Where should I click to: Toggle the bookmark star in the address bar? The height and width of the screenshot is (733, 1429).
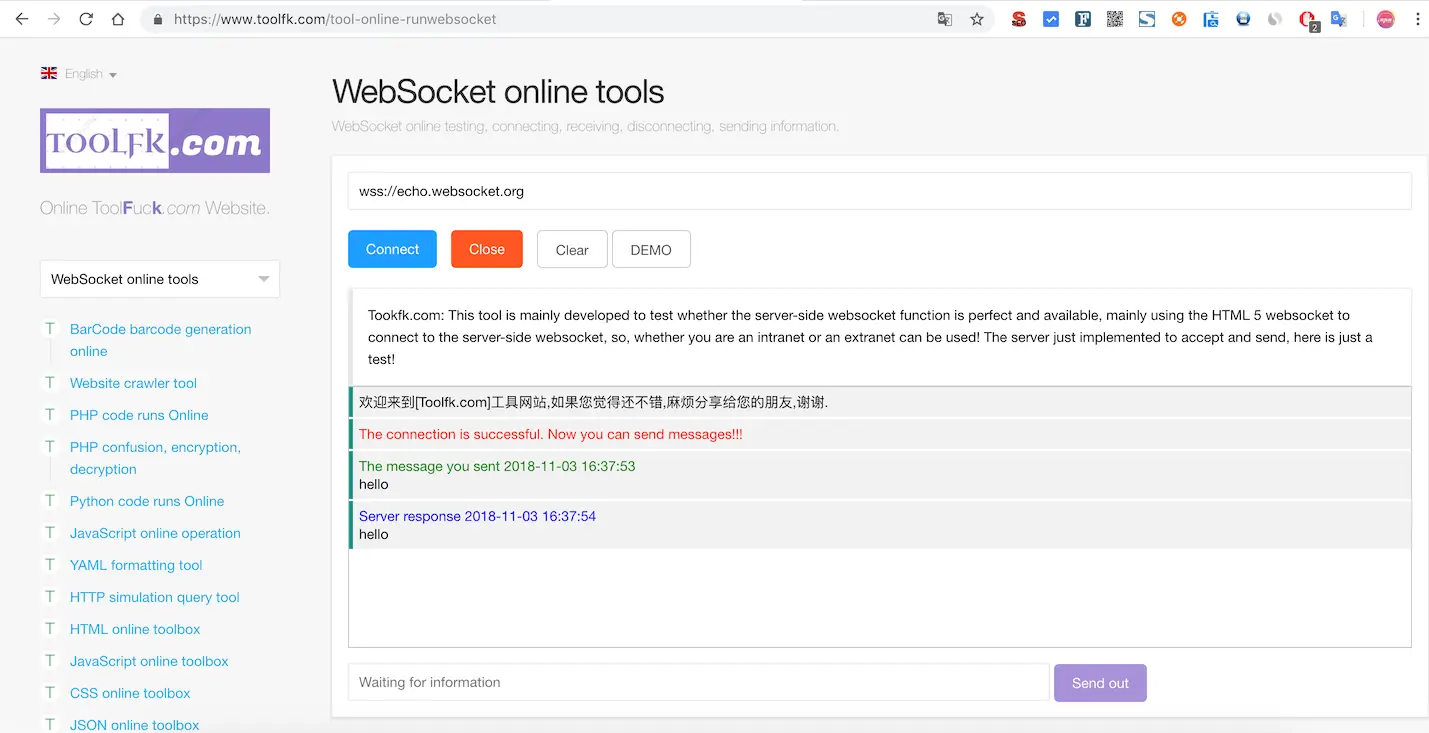pos(977,18)
